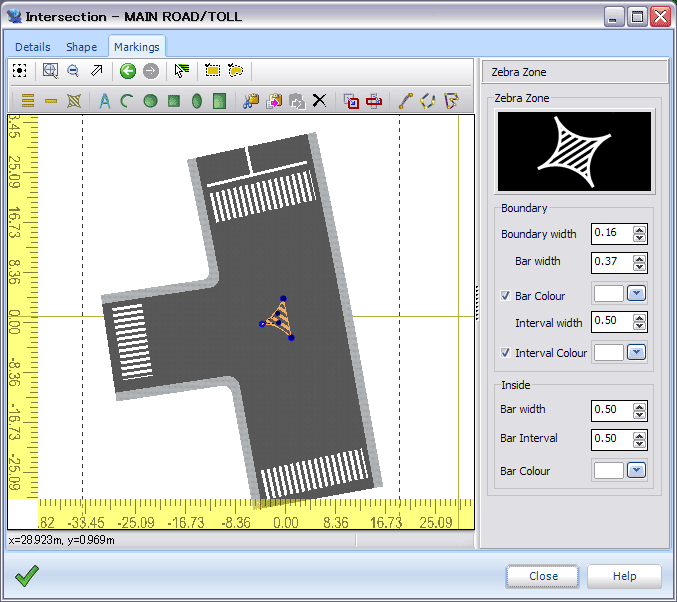The width and height of the screenshot is (677, 602).
Task: Click the Inside Bar Colour white swatch
Action: click(x=608, y=470)
